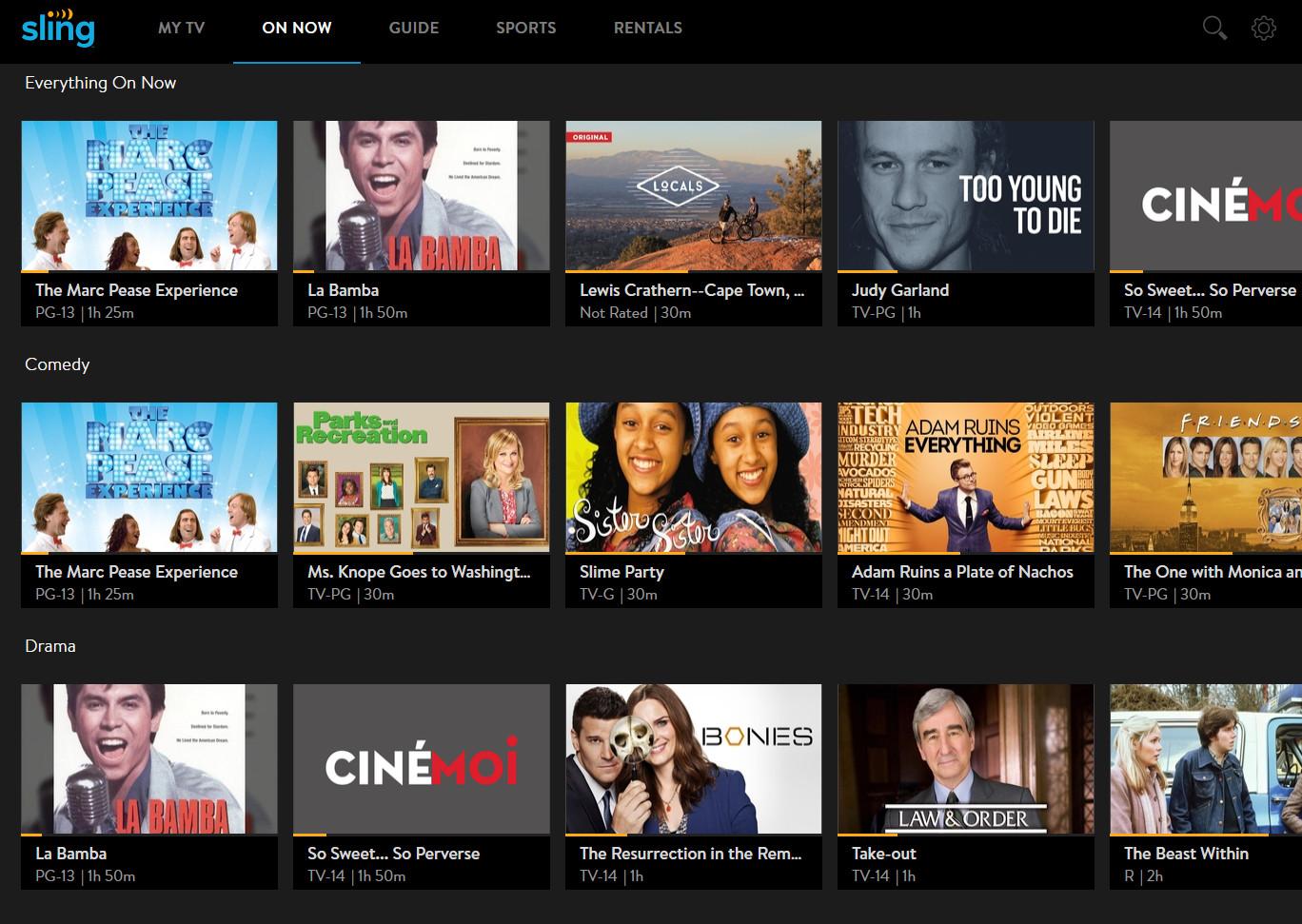This screenshot has width=1302, height=924.
Task: Click the 'Judy Garland' title
Action: click(900, 290)
